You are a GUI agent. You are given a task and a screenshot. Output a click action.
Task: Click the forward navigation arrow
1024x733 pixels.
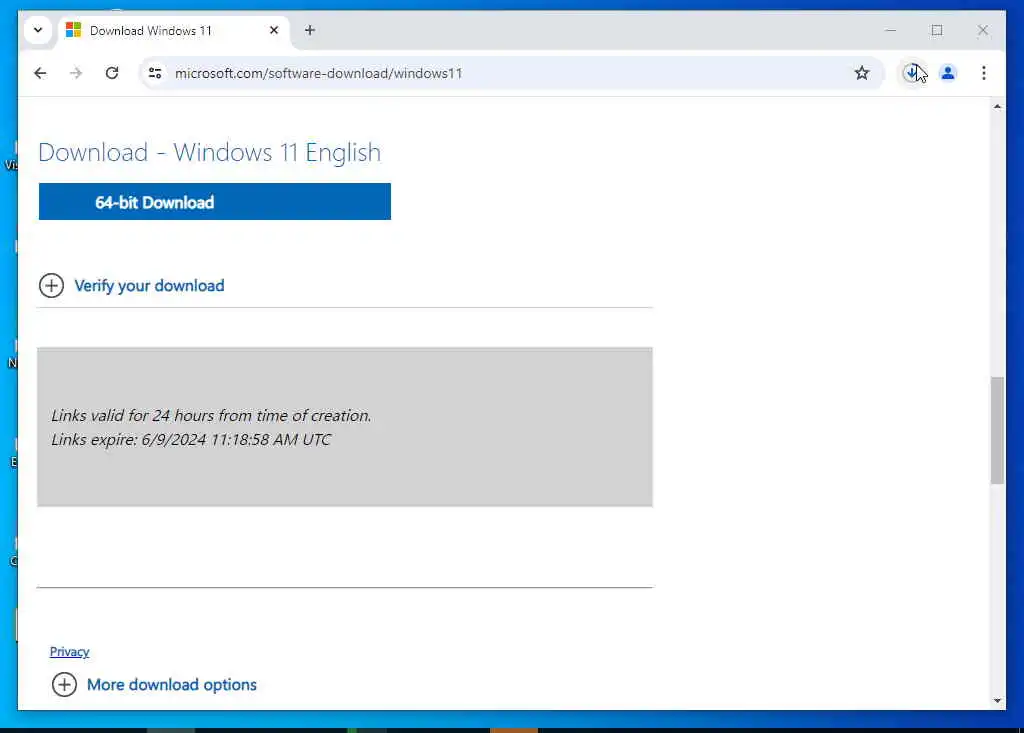[x=76, y=73]
